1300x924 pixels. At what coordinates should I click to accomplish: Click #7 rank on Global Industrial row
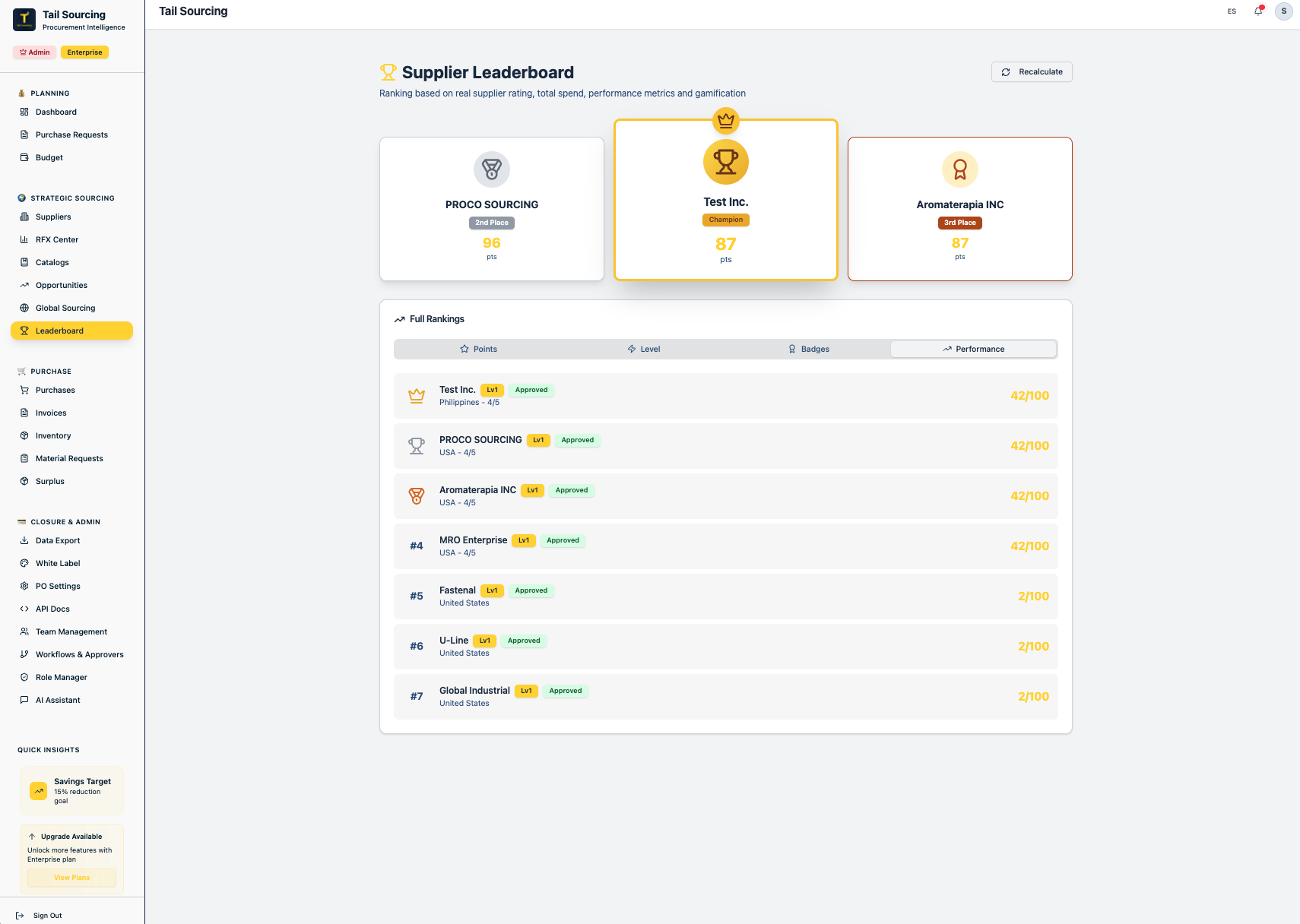coord(417,697)
